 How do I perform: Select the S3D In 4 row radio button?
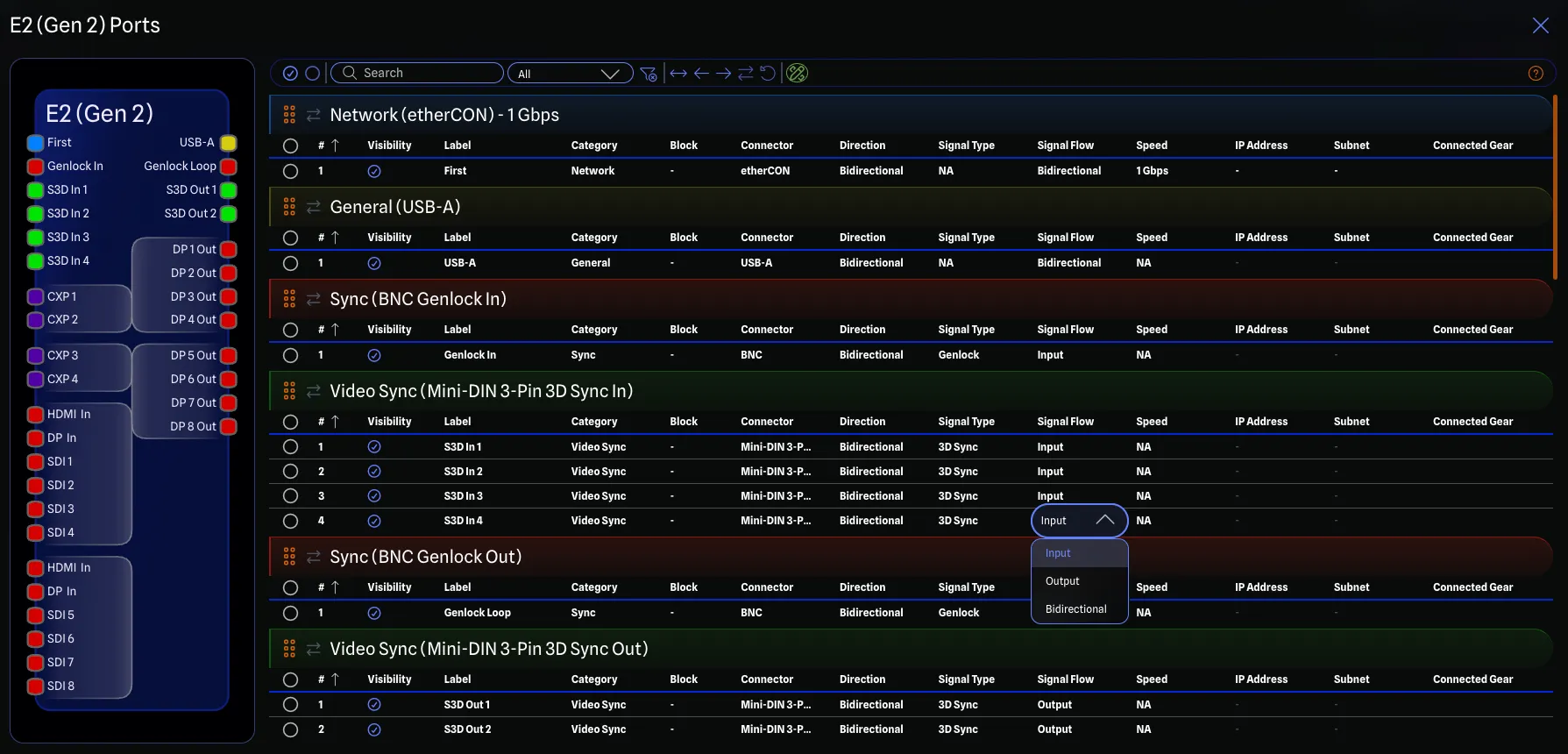point(291,521)
